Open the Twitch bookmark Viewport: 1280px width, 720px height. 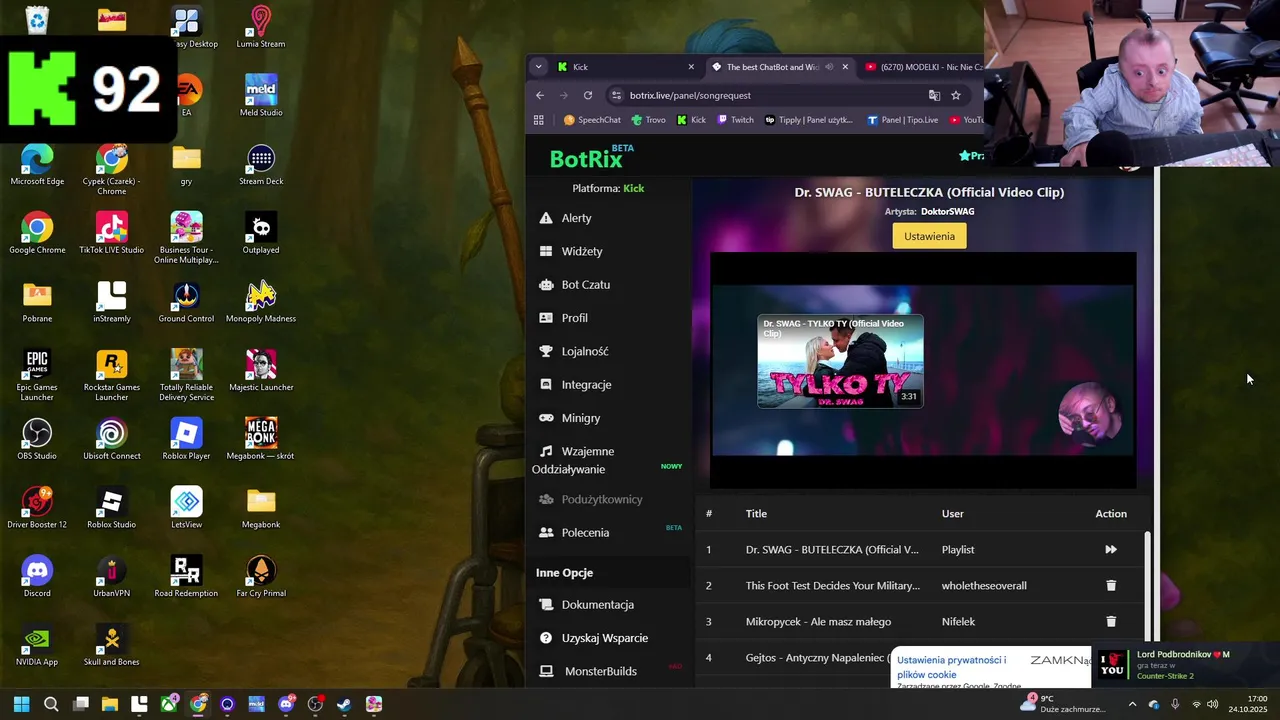pos(736,120)
